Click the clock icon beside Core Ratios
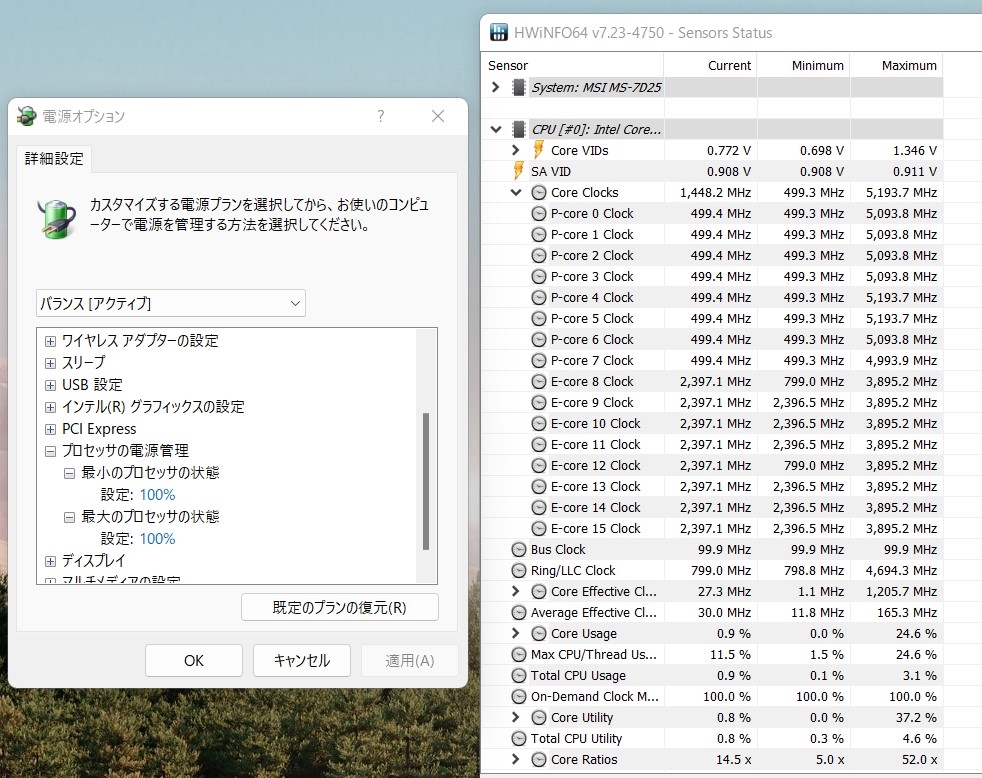Screen dimensions: 982x778 point(539,759)
